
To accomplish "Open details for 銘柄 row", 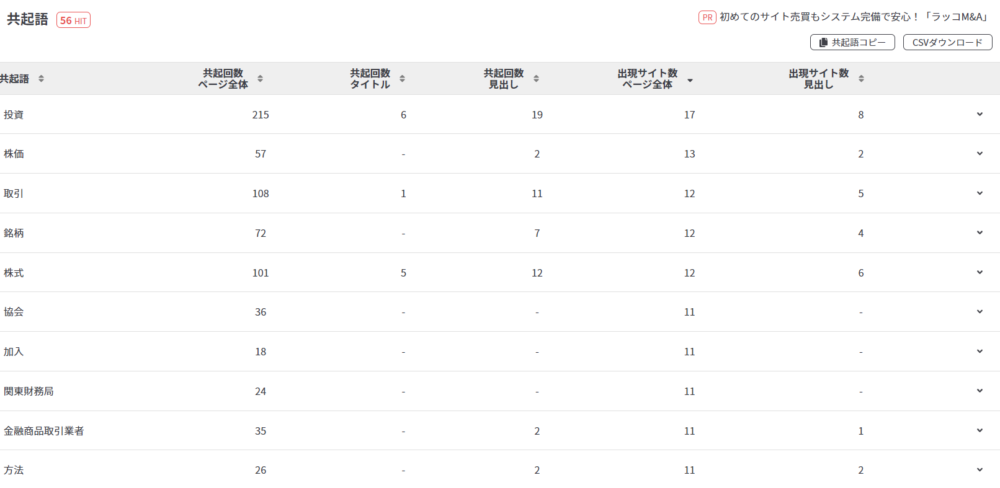I will [980, 233].
